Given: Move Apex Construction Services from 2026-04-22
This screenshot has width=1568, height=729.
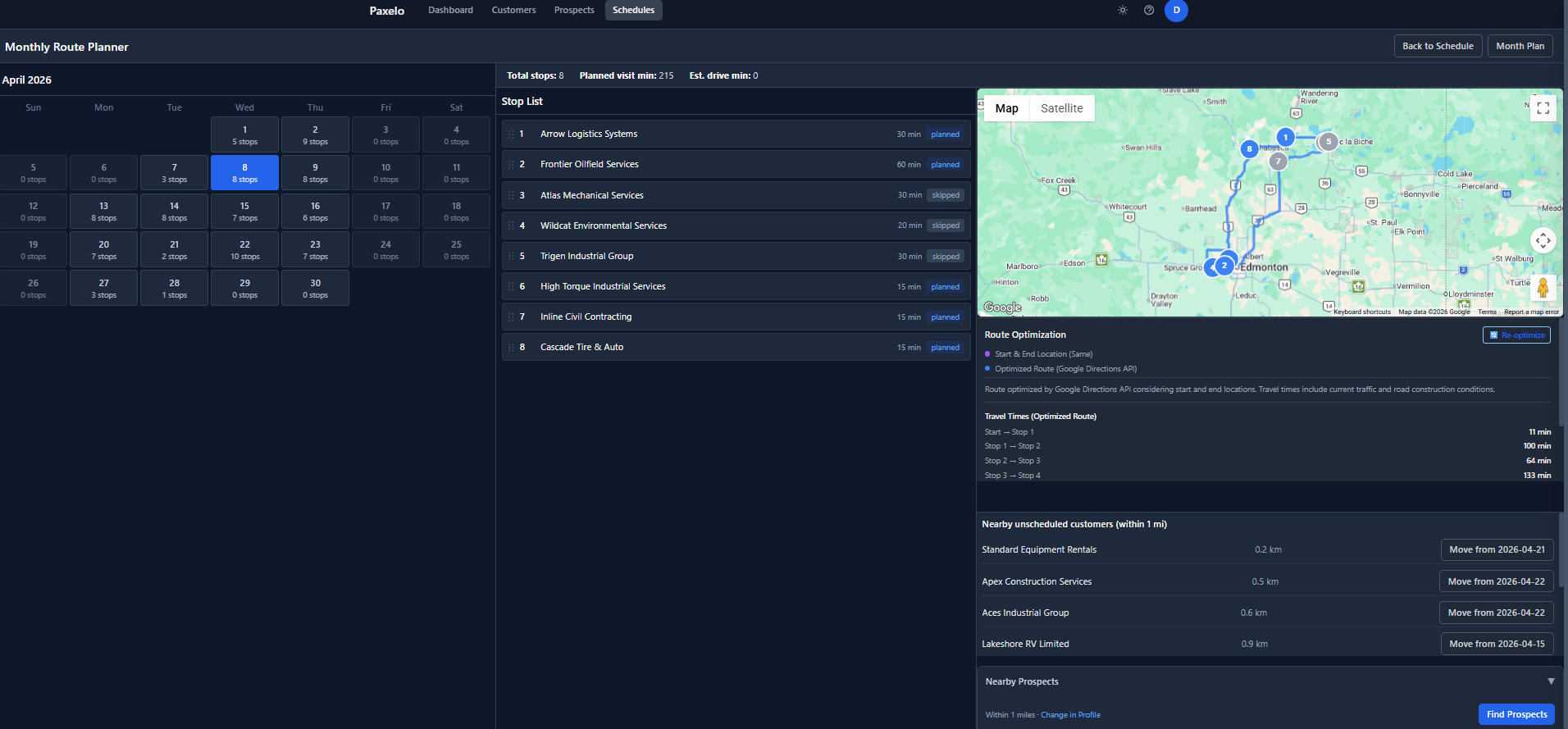Looking at the screenshot, I should click(x=1496, y=581).
